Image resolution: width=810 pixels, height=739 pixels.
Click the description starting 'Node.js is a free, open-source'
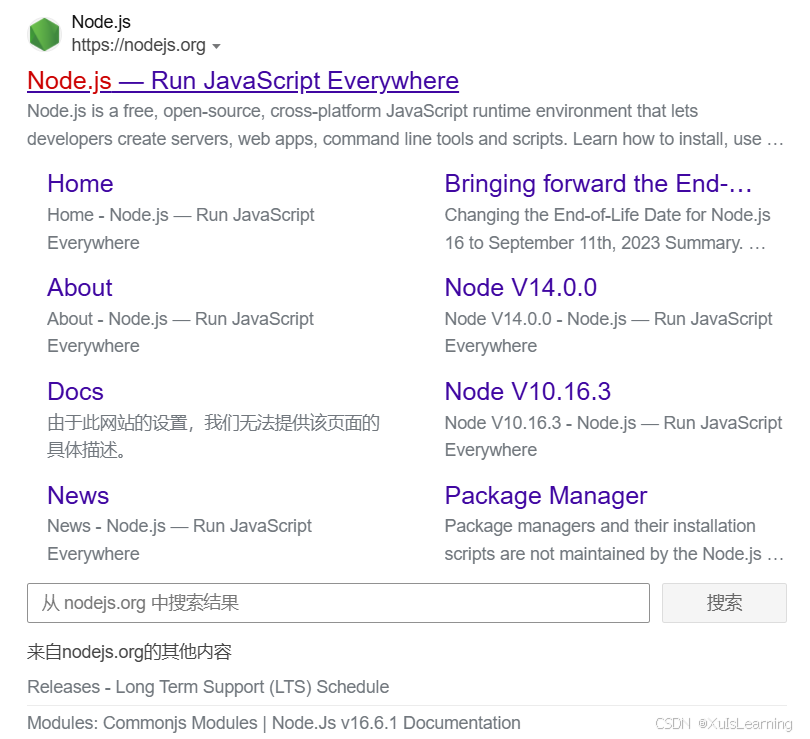(406, 125)
